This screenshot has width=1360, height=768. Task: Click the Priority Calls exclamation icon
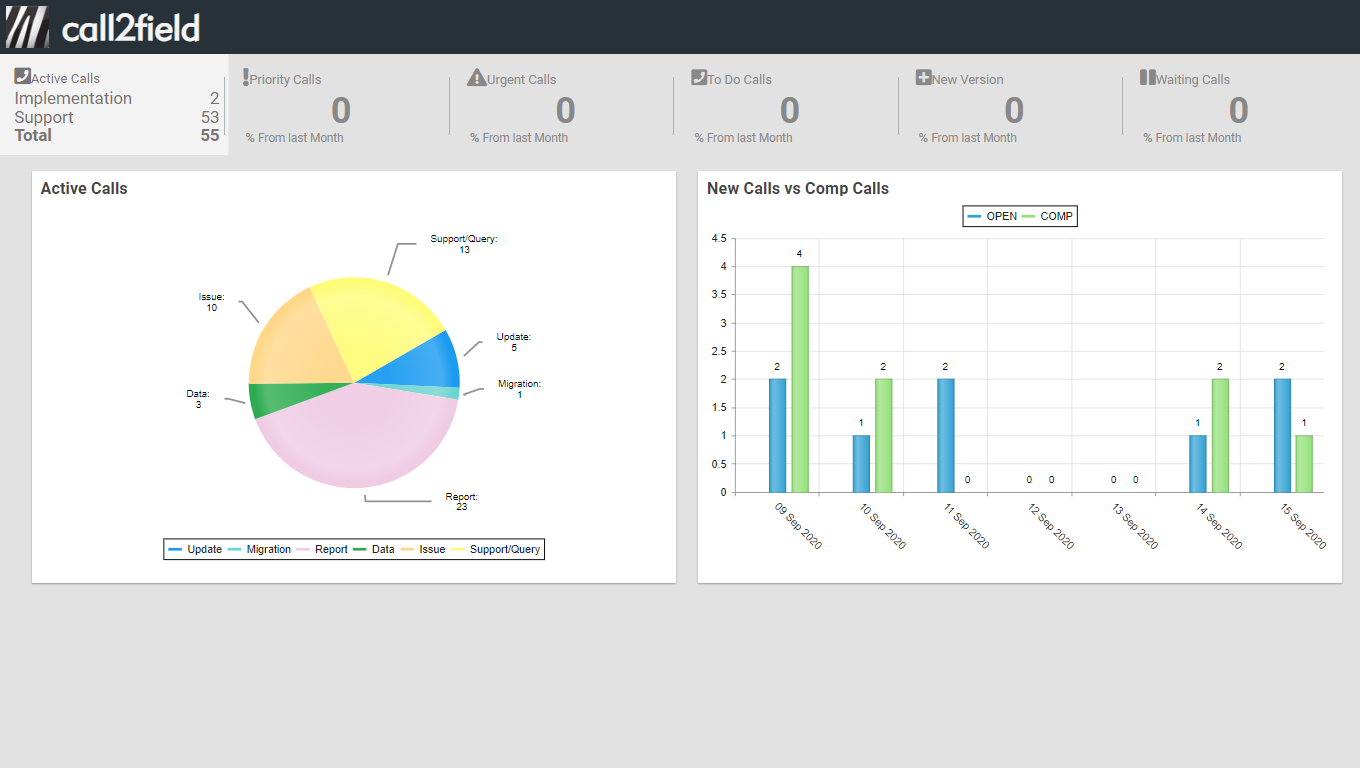[246, 77]
